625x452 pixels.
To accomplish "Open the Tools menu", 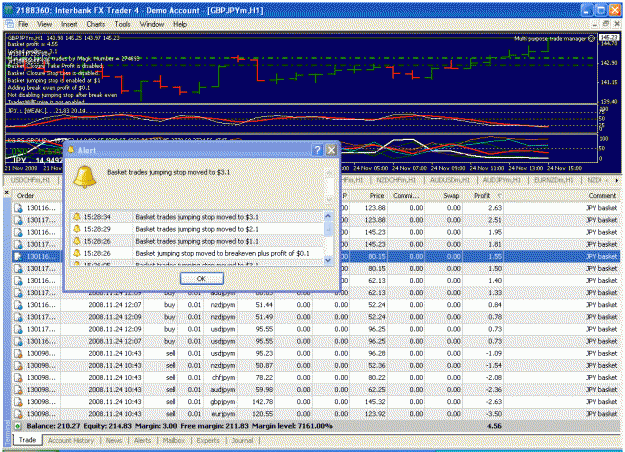I will pos(122,24).
